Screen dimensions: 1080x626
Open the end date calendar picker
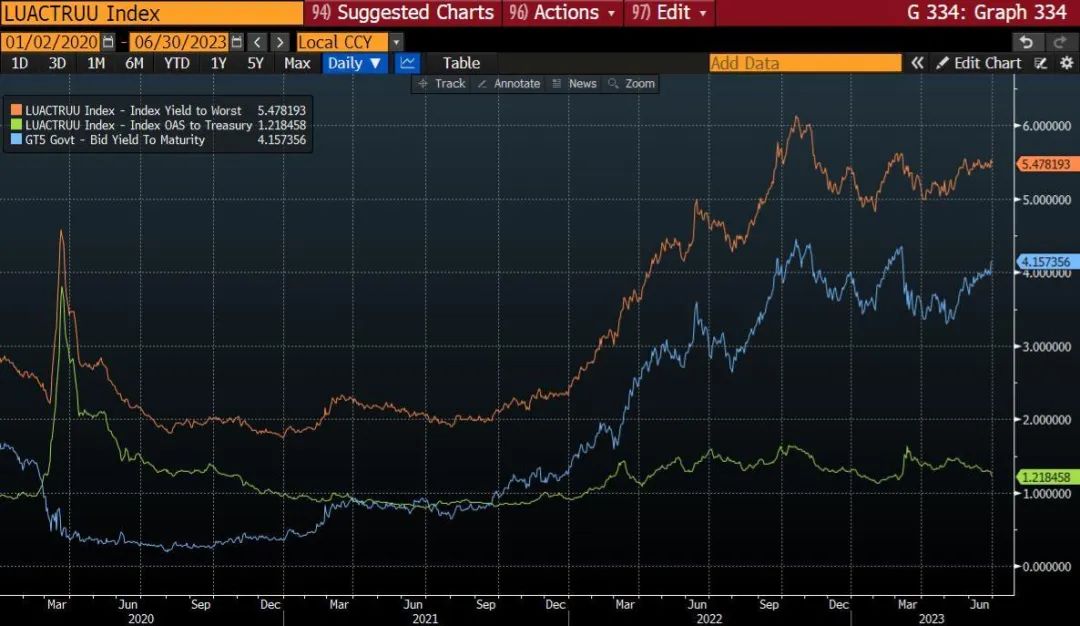pos(236,42)
